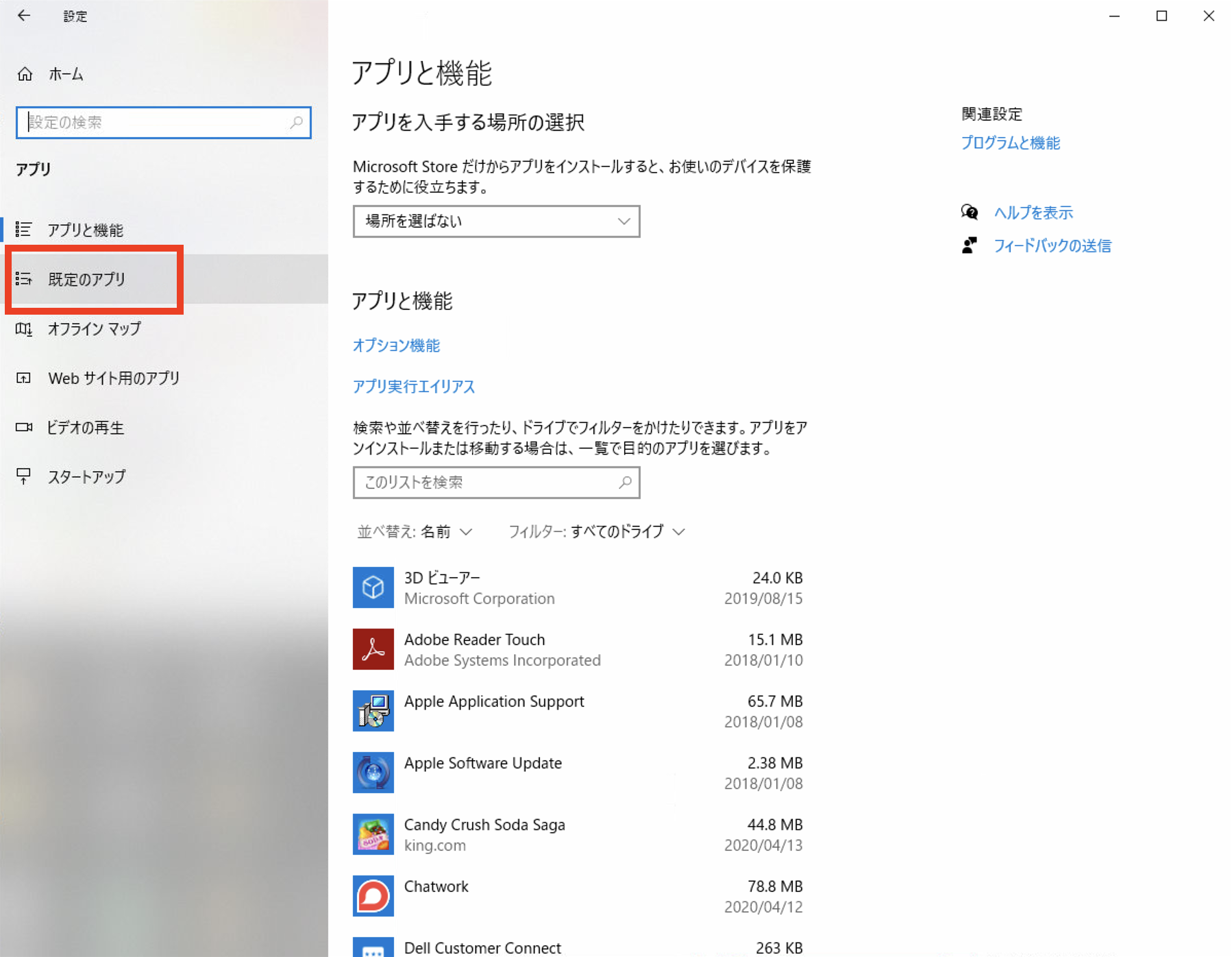Click the magnifier in 設定の検索 box
The image size is (1232, 957).
tap(296, 123)
